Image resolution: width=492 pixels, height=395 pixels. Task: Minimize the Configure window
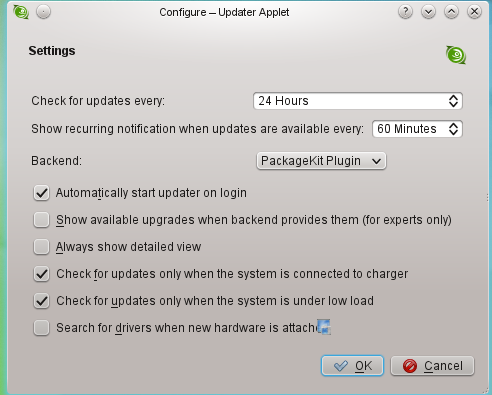[428, 12]
